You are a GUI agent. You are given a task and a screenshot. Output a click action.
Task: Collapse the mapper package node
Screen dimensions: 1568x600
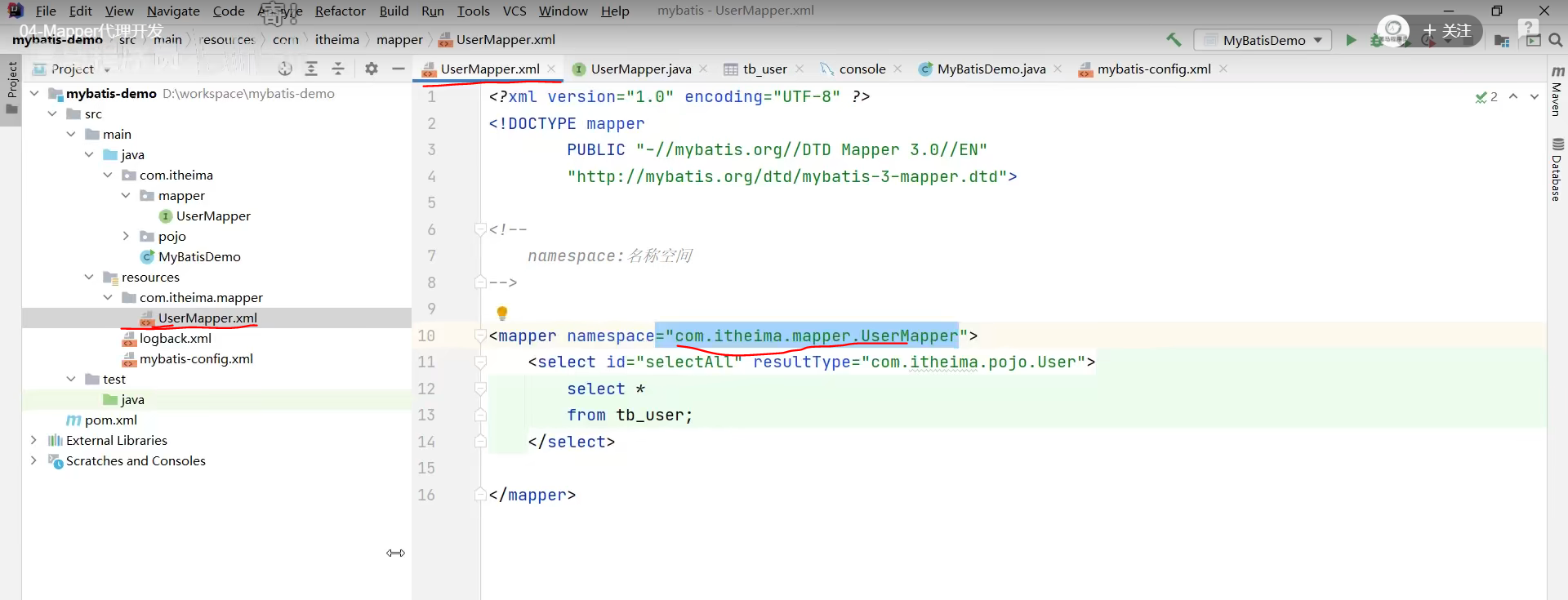coord(126,195)
